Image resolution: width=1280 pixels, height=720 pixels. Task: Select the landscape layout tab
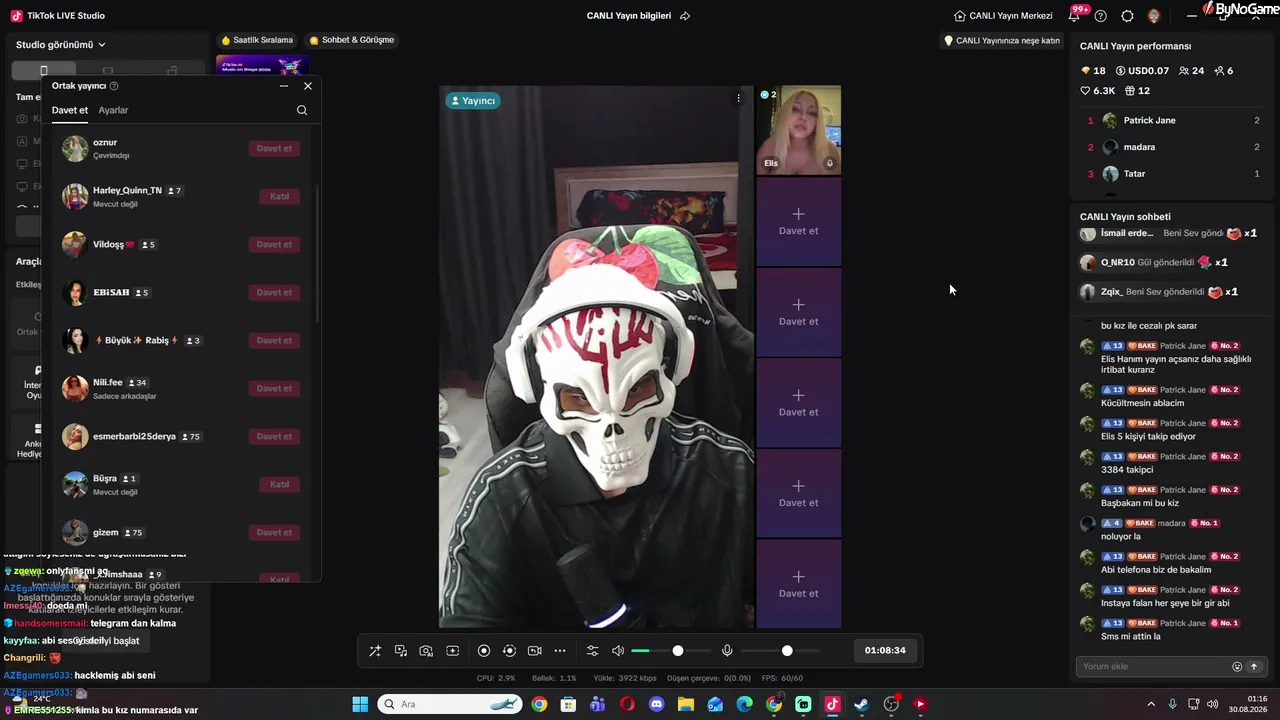tap(108, 71)
